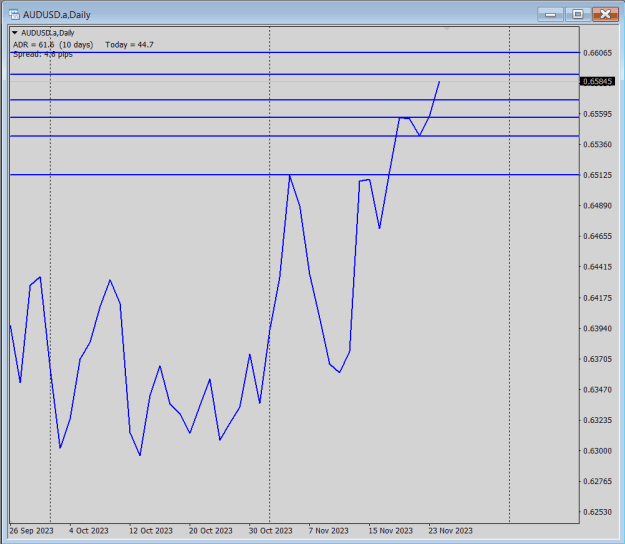Select the horizontal line at 0.66065
Screen dimensions: 625x544
click(295, 52)
